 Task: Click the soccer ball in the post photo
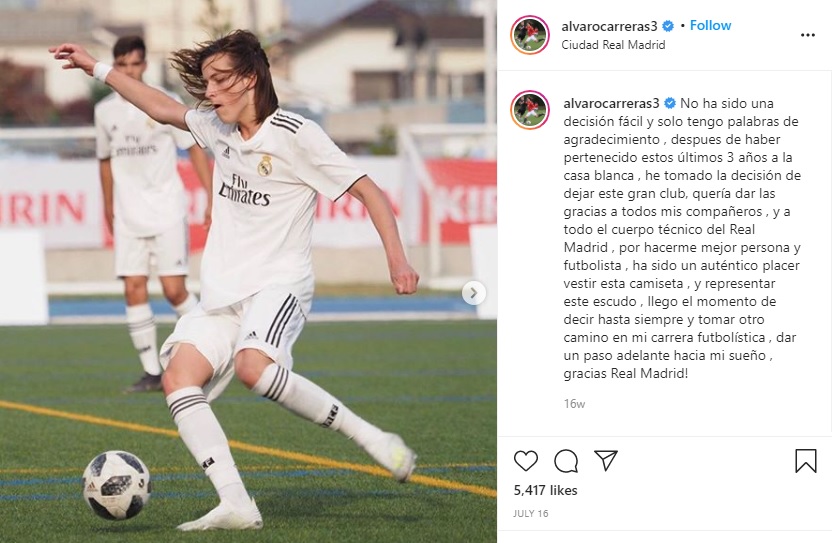tap(117, 485)
